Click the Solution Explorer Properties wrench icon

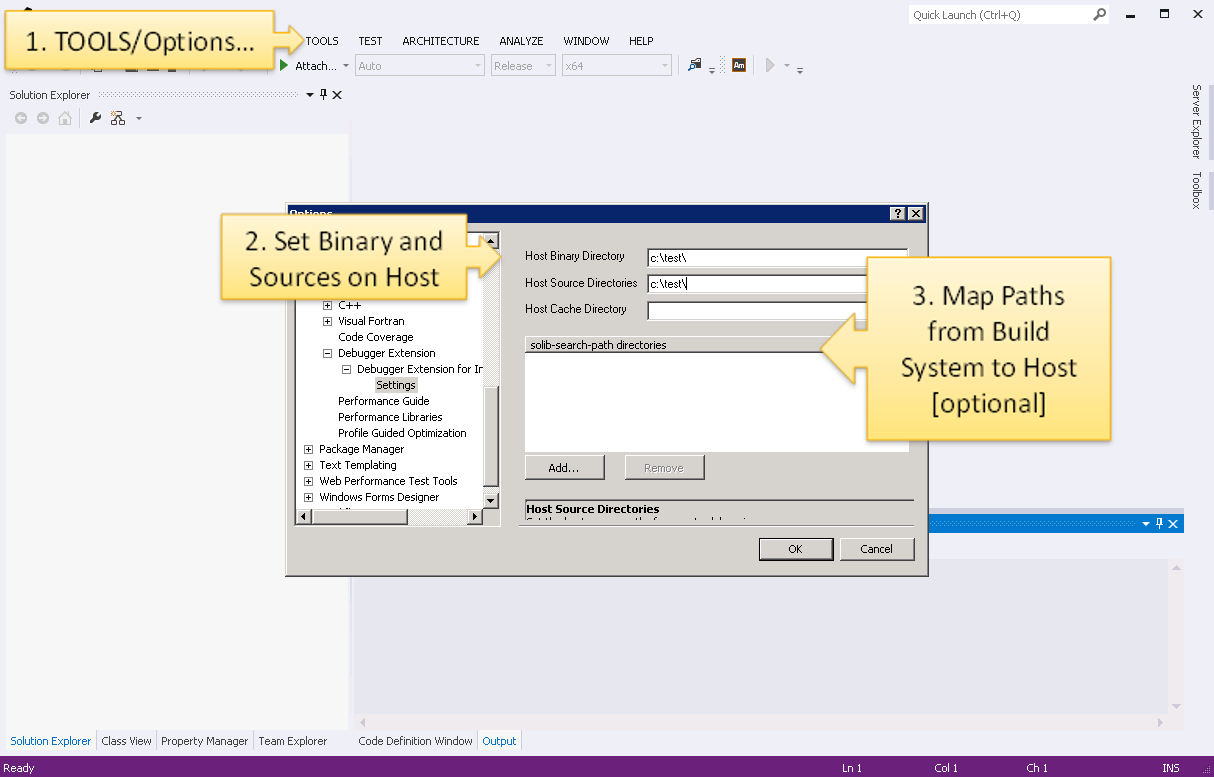pyautogui.click(x=96, y=118)
